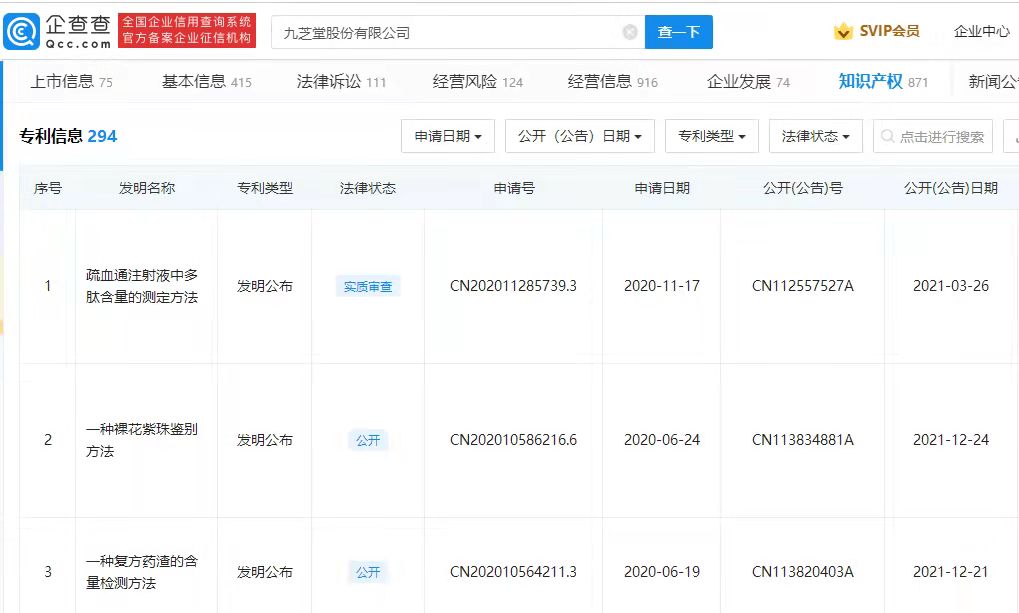Image resolution: width=1019 pixels, height=613 pixels.
Task: Switch to the 上市信息 tab
Action: tap(71, 81)
